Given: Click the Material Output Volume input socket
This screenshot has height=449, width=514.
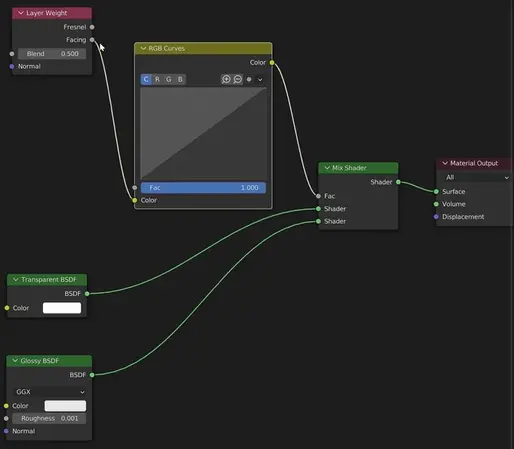Looking at the screenshot, I should coord(436,204).
